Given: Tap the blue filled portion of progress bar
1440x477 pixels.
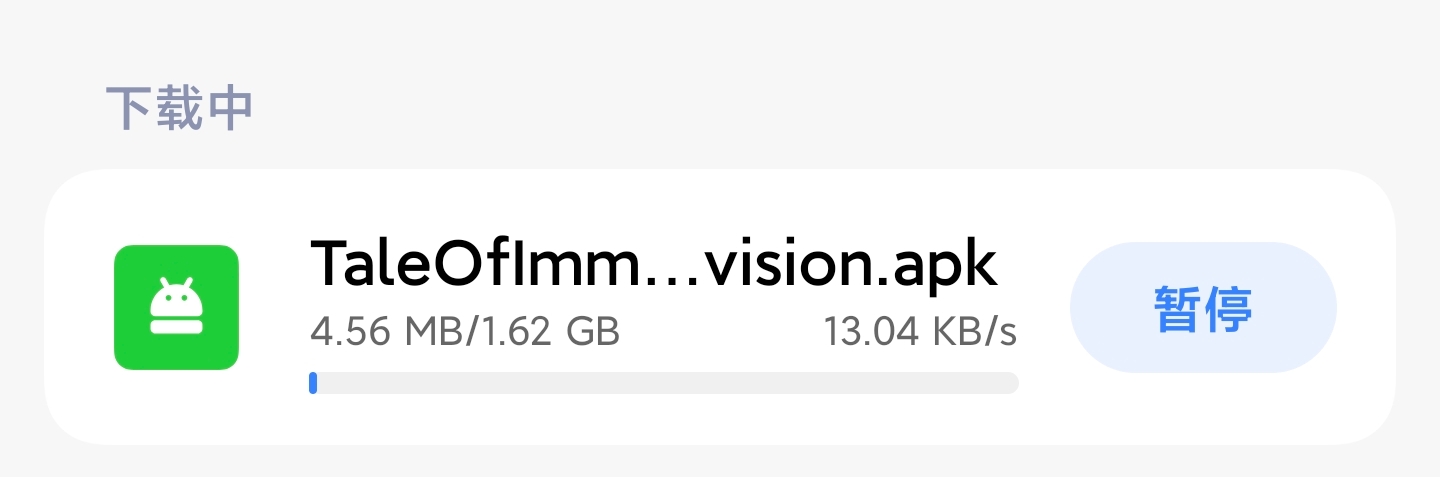Looking at the screenshot, I should 313,383.
